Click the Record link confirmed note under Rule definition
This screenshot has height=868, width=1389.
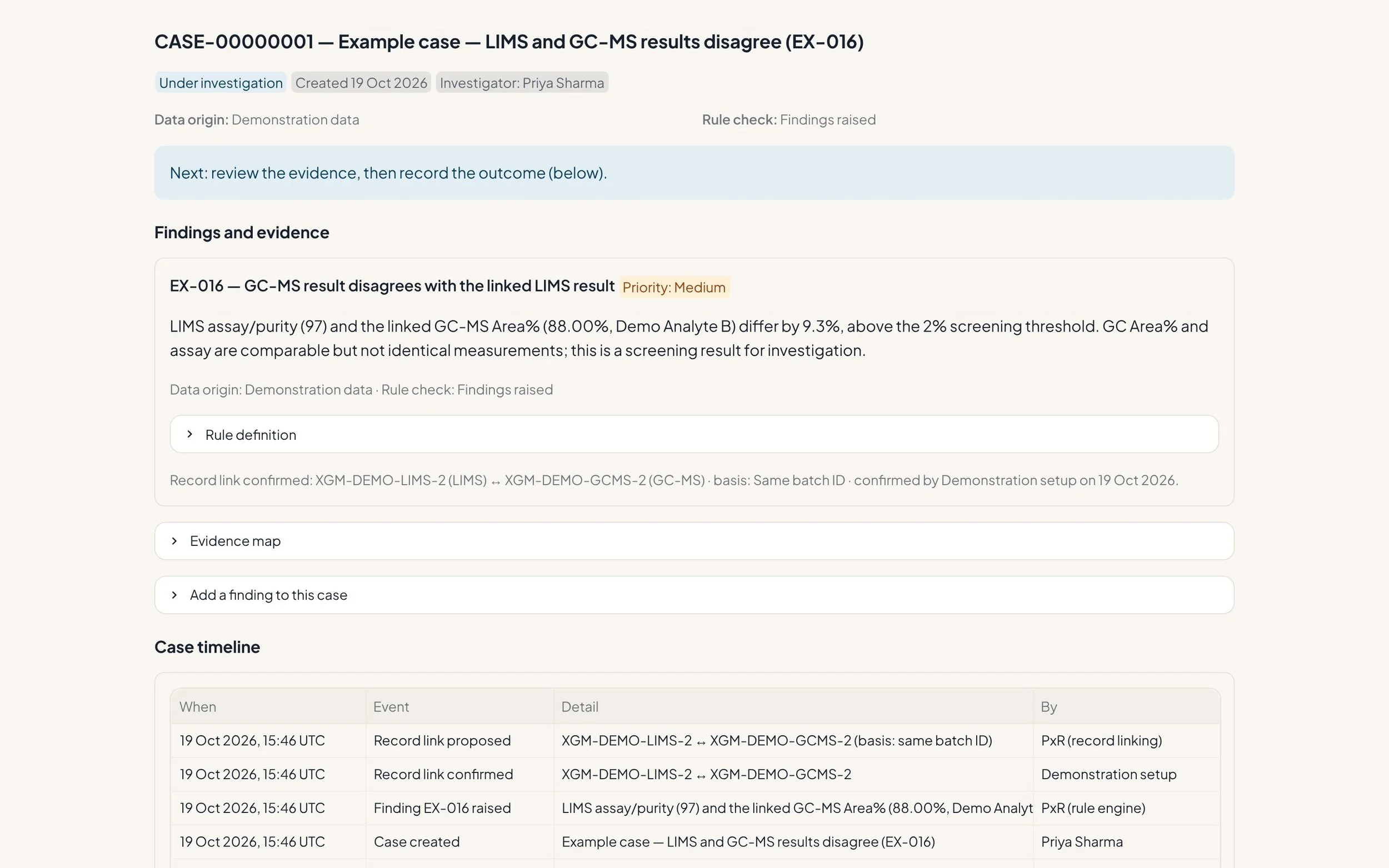(673, 480)
